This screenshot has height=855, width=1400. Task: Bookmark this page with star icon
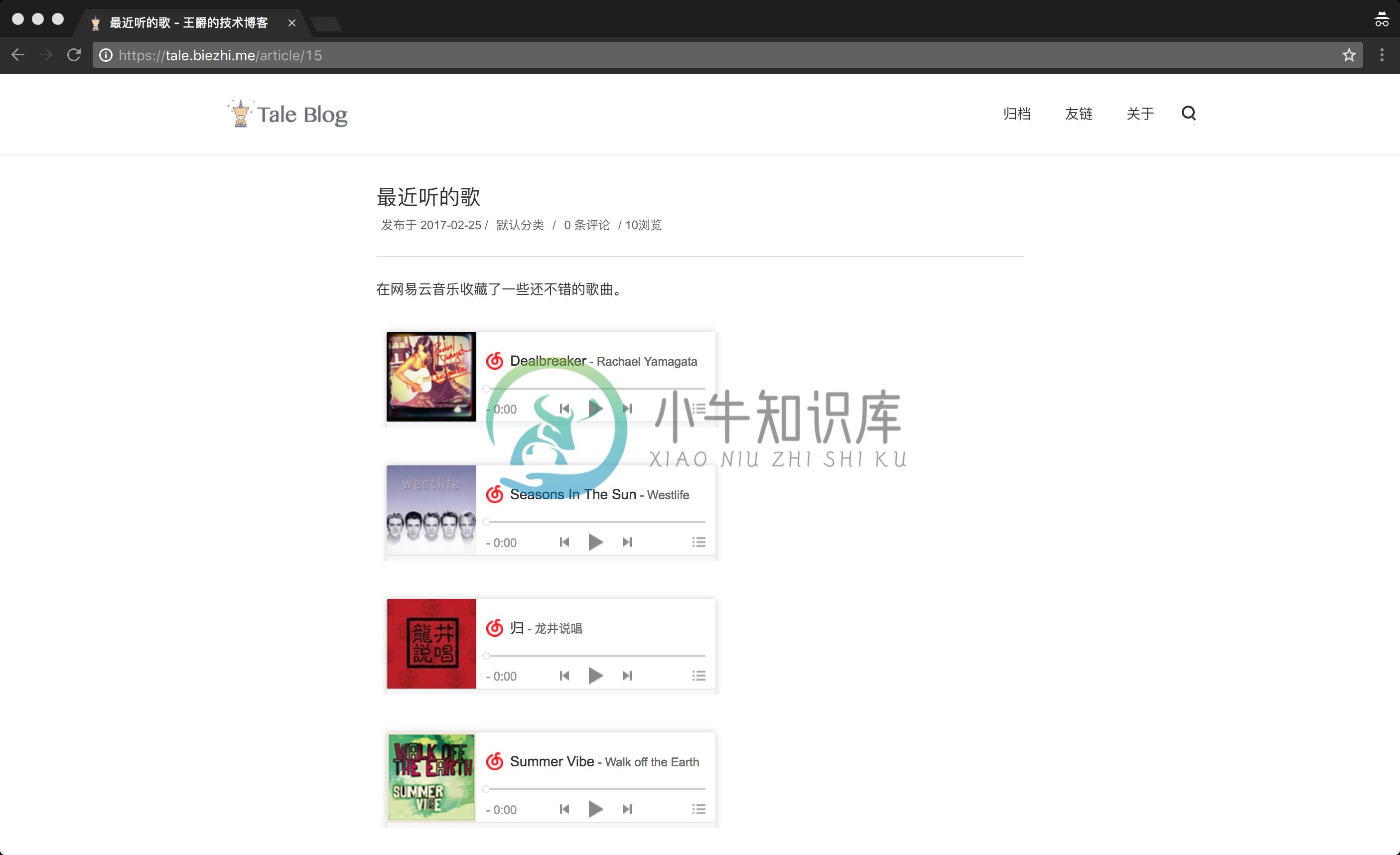1349,55
